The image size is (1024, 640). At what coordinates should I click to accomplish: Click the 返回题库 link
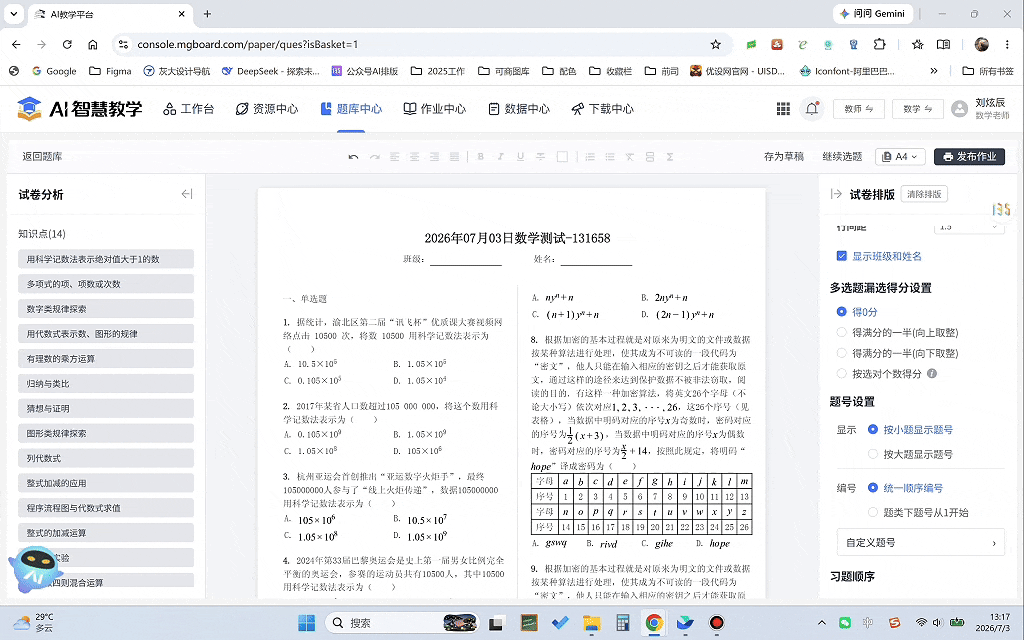(x=42, y=157)
